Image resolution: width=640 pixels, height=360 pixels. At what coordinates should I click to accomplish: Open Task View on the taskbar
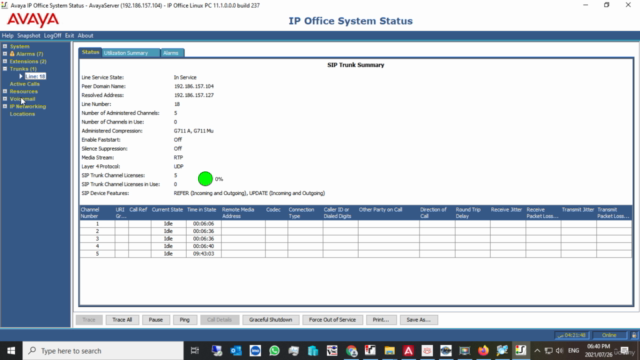coord(195,351)
